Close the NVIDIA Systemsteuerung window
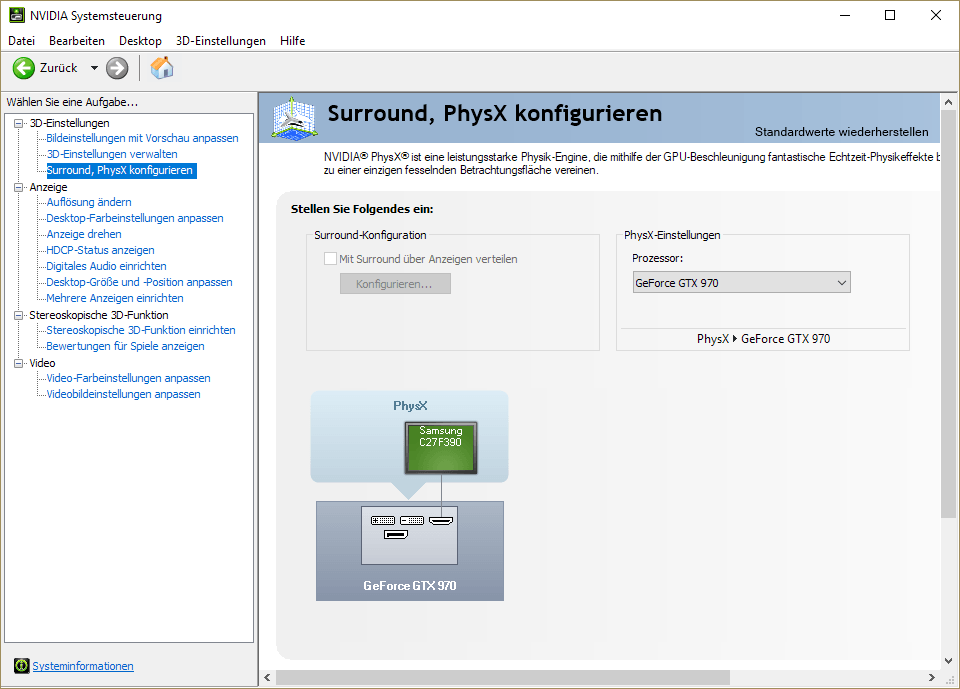The width and height of the screenshot is (960, 689). coord(936,15)
